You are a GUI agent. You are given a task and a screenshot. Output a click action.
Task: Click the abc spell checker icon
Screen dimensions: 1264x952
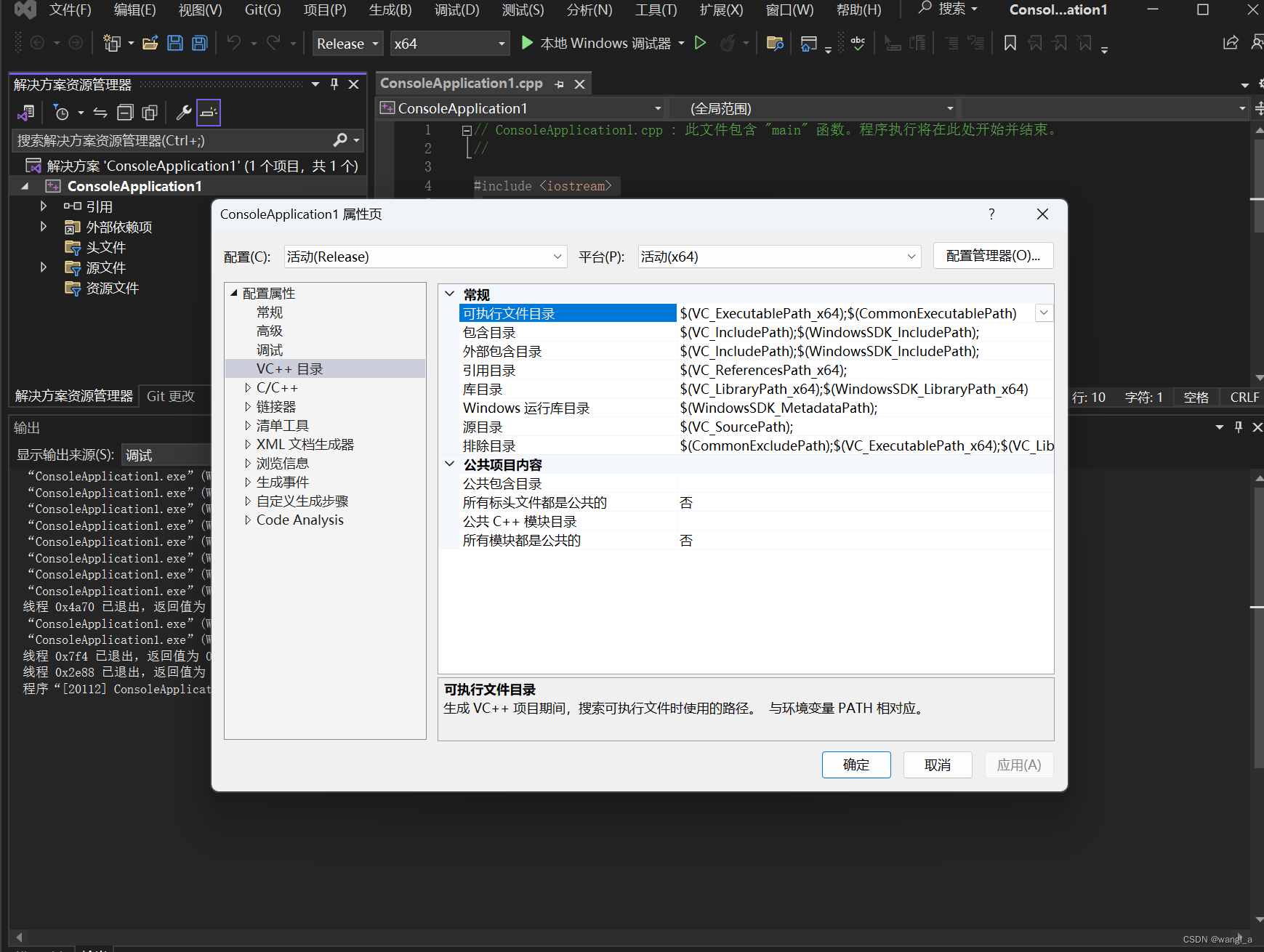pyautogui.click(x=858, y=44)
